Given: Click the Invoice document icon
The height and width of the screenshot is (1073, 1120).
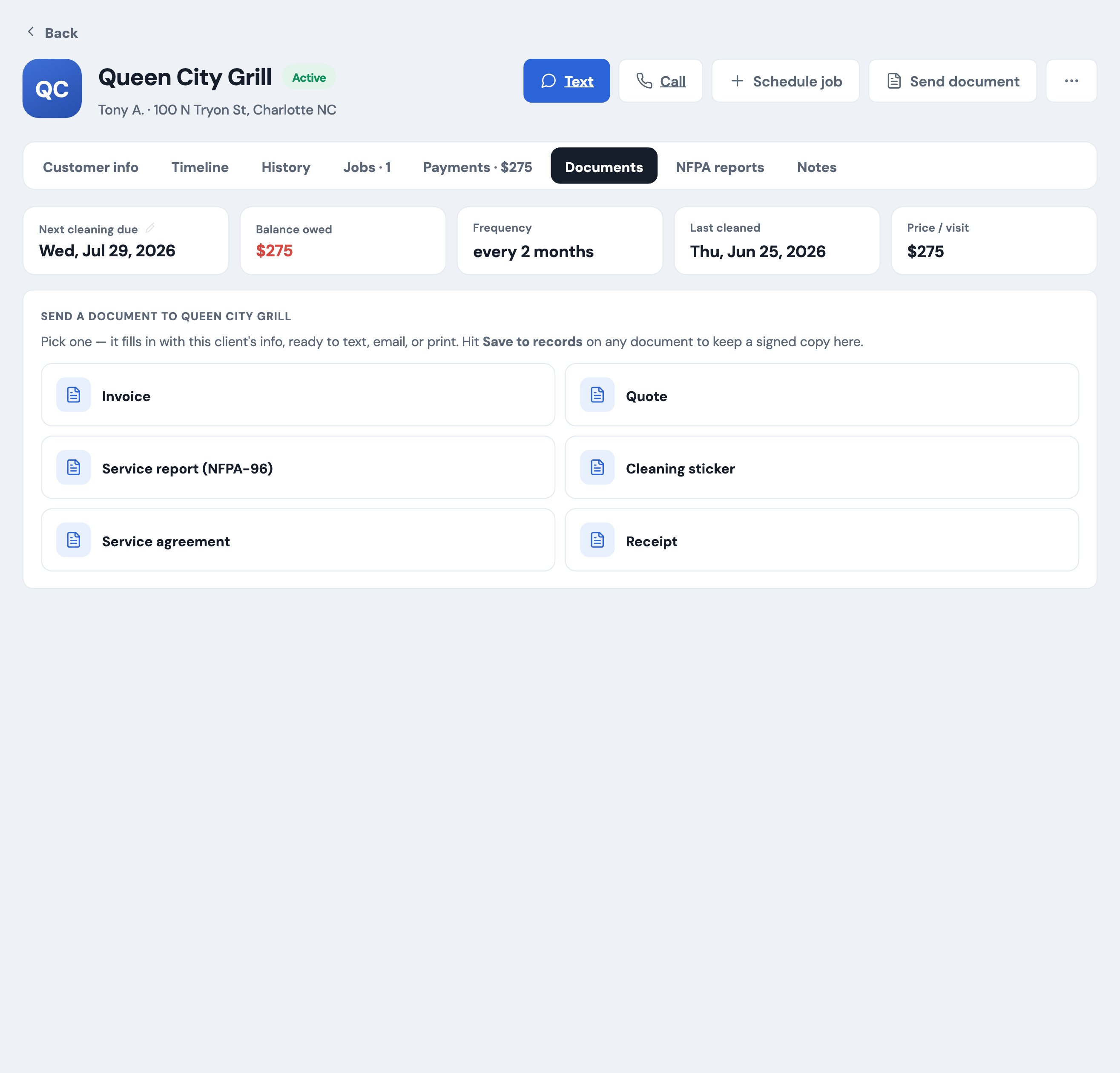Looking at the screenshot, I should [74, 395].
